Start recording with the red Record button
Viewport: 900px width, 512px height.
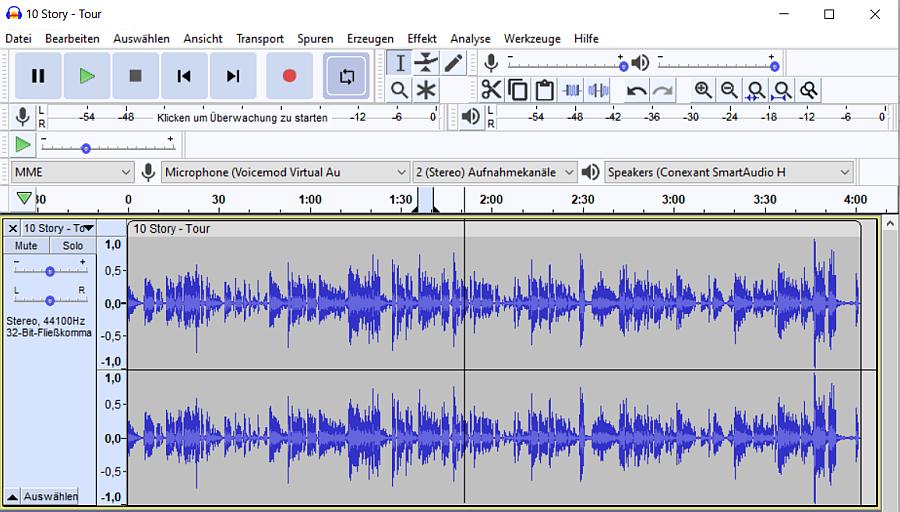[289, 76]
